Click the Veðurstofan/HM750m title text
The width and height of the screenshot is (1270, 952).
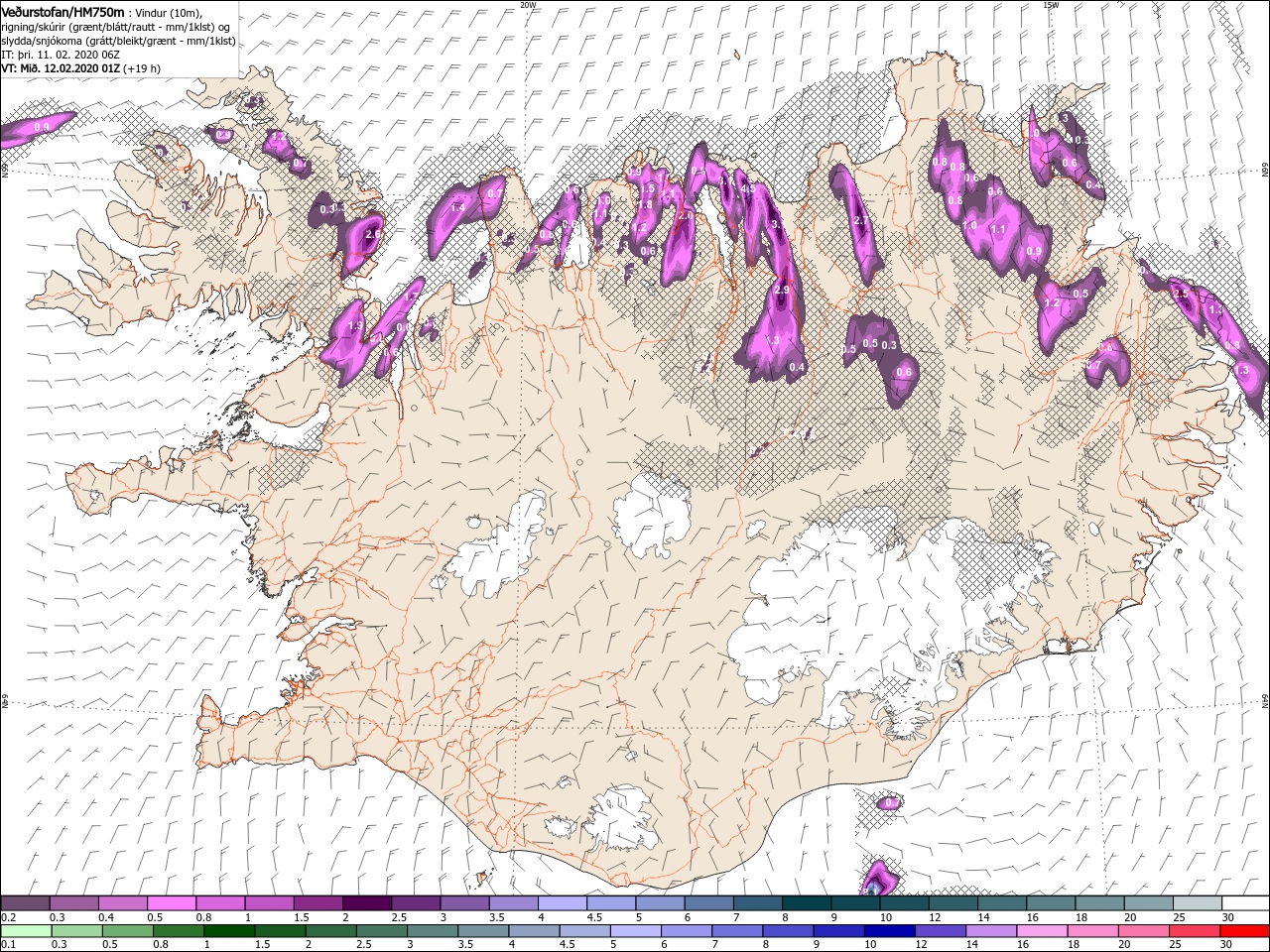(x=63, y=12)
